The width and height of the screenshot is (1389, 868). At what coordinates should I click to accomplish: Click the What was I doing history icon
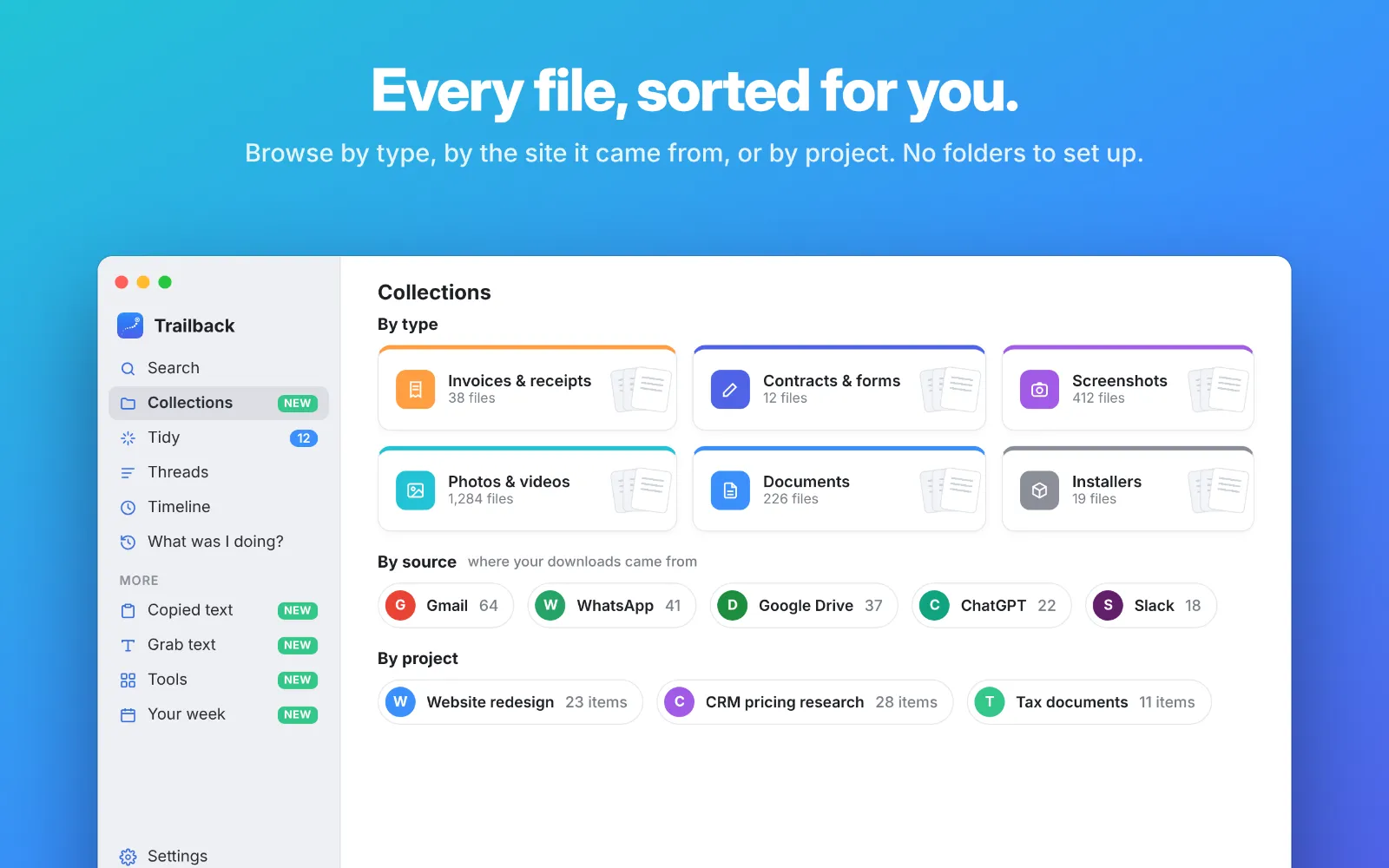[128, 542]
